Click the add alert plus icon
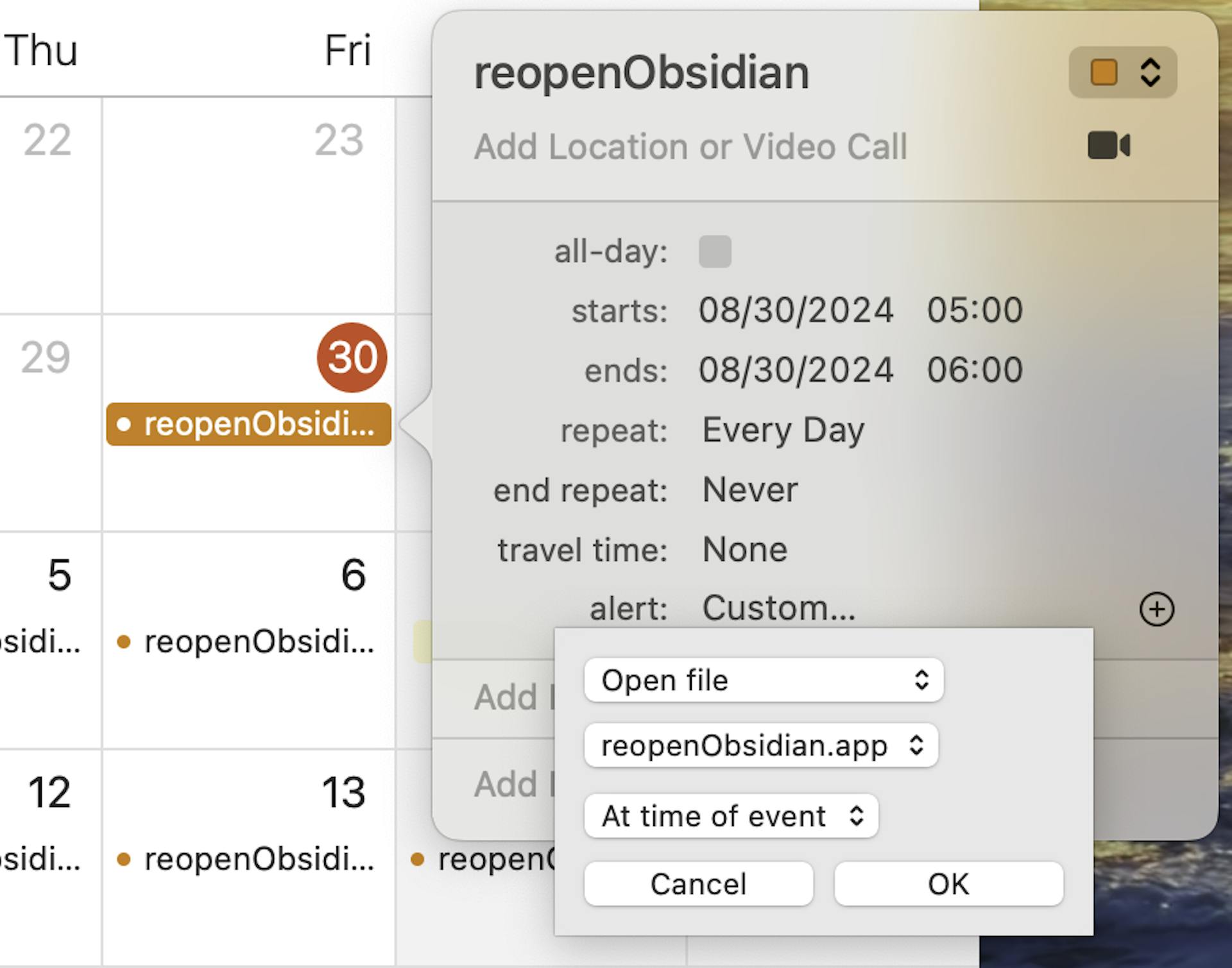Screen dimensions: 1232x968 point(1156,609)
